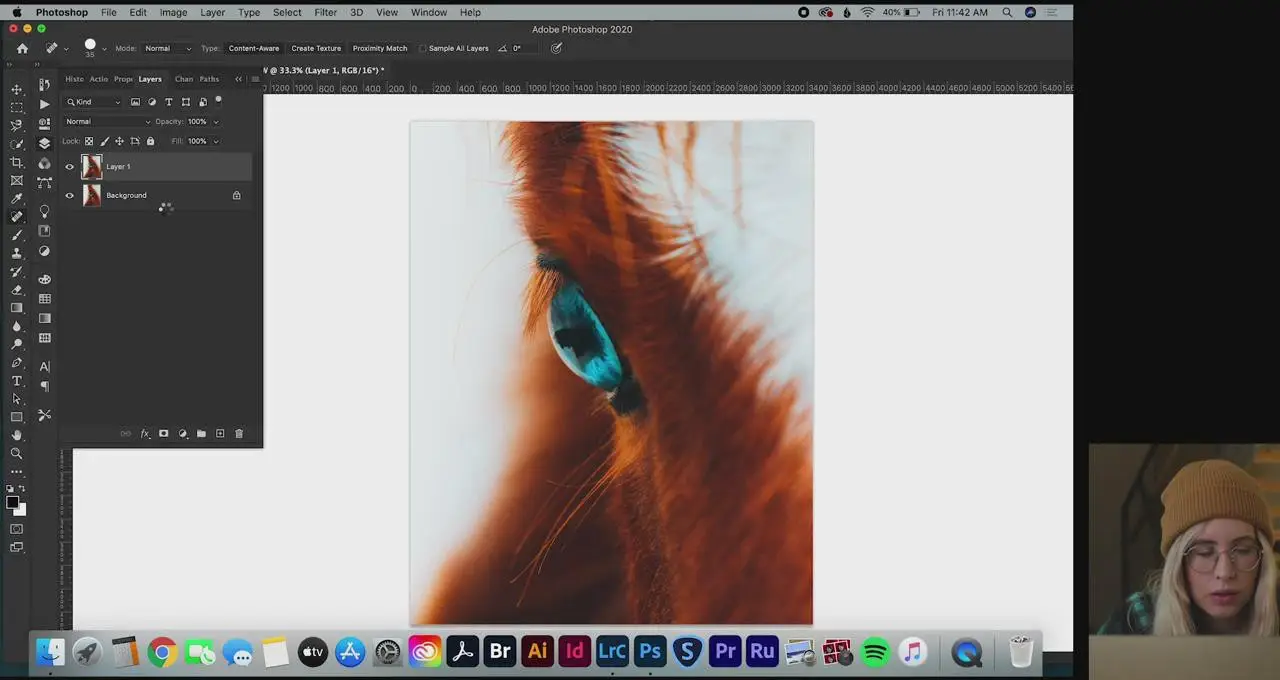Select the Spot Healing Brush tool

16,216
